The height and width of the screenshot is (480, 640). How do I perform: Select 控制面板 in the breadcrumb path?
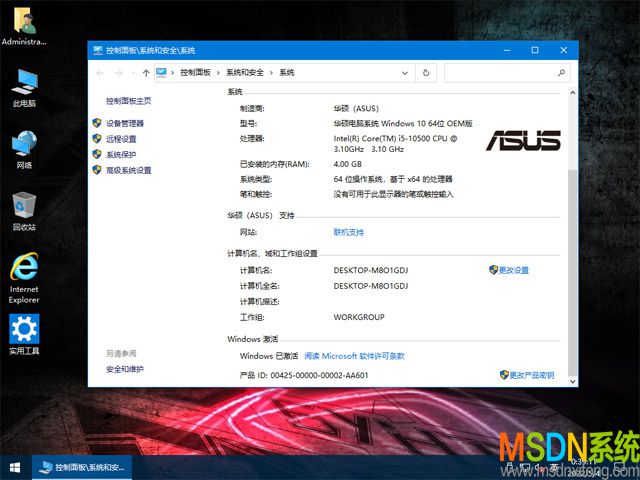pos(196,73)
